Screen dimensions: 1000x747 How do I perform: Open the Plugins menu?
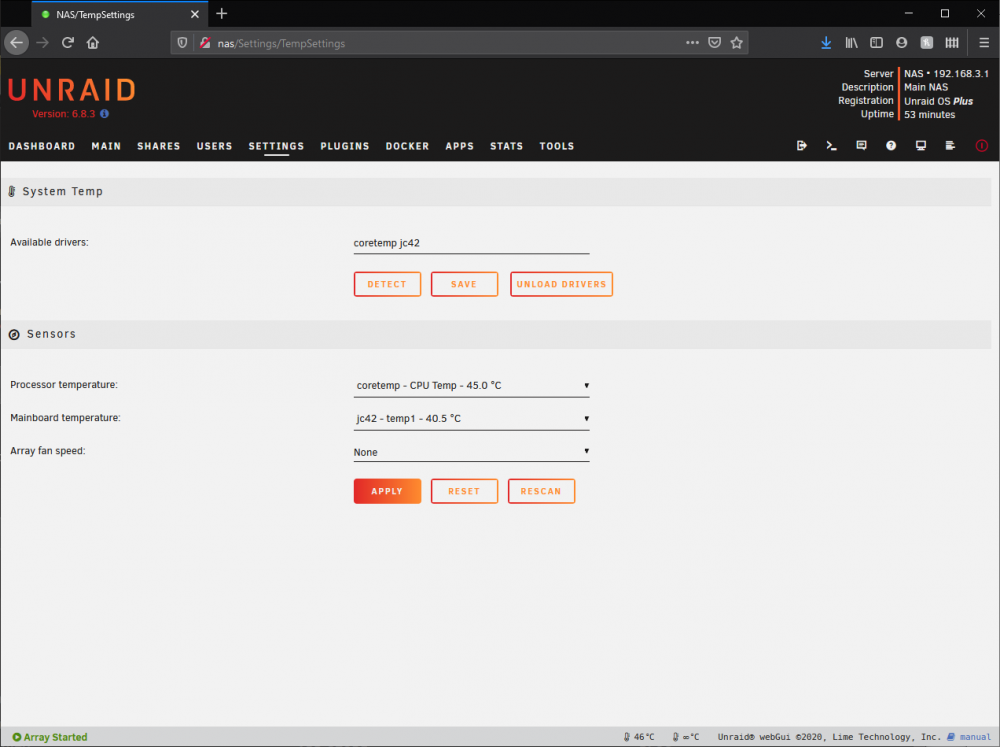point(345,146)
